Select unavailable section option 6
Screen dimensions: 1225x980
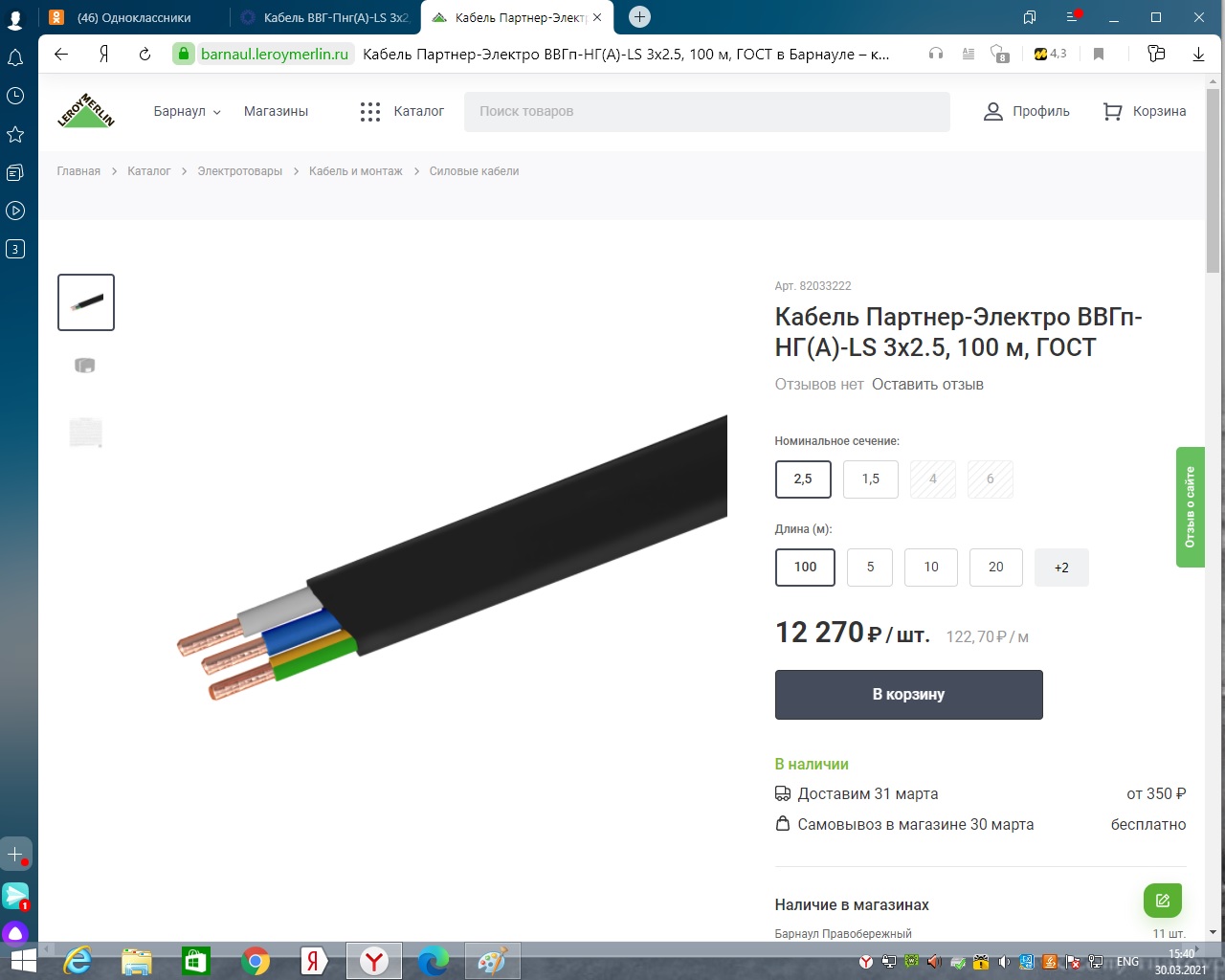[991, 479]
